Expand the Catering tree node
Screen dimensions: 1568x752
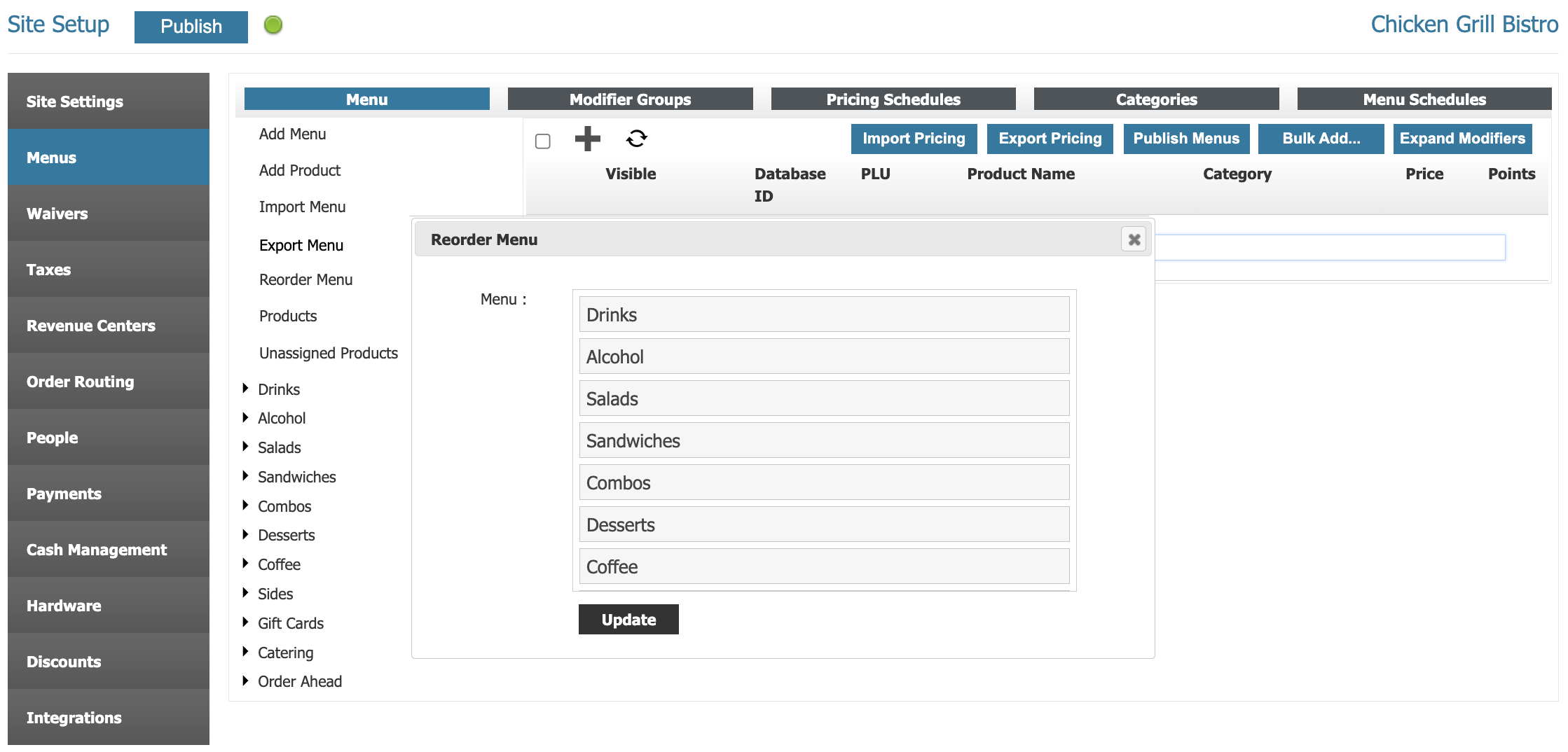click(x=245, y=652)
